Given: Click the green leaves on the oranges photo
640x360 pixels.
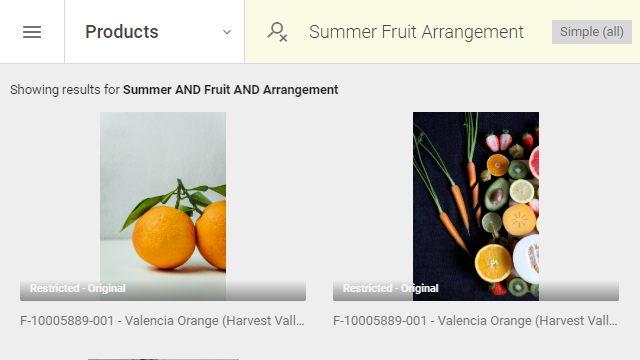Looking at the screenshot, I should click(173, 202).
